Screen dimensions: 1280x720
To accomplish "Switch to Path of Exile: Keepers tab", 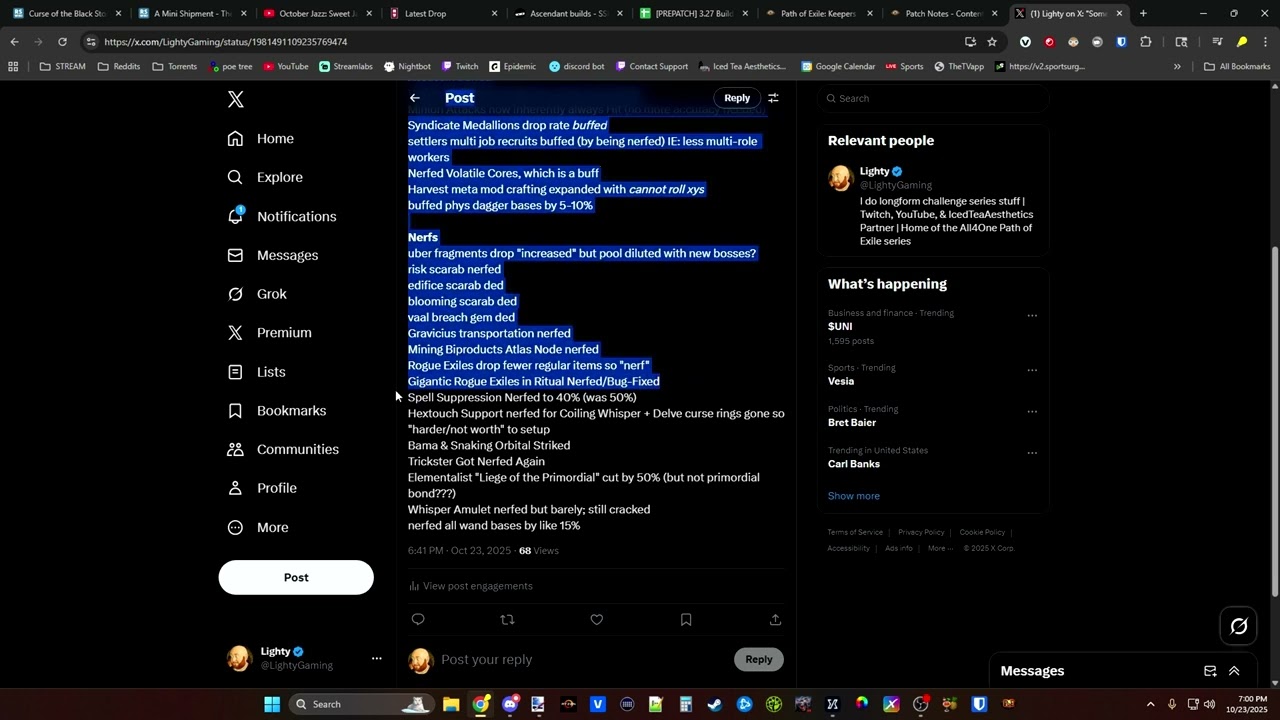I will click(817, 14).
